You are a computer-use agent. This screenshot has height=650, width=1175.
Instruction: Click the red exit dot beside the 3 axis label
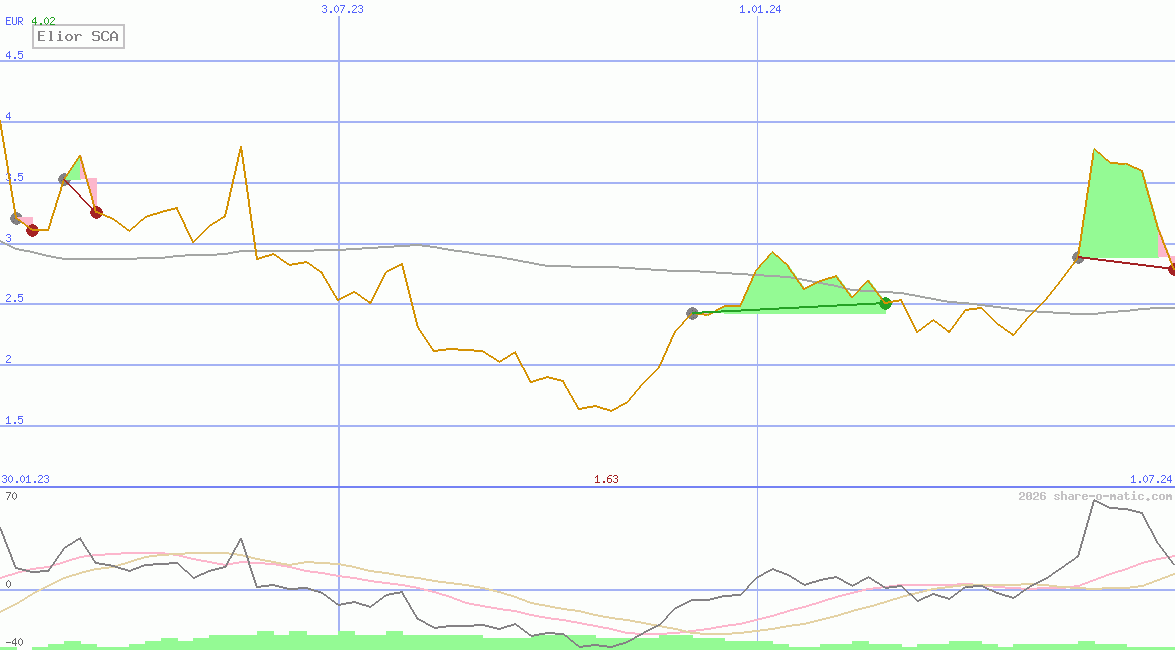32,230
